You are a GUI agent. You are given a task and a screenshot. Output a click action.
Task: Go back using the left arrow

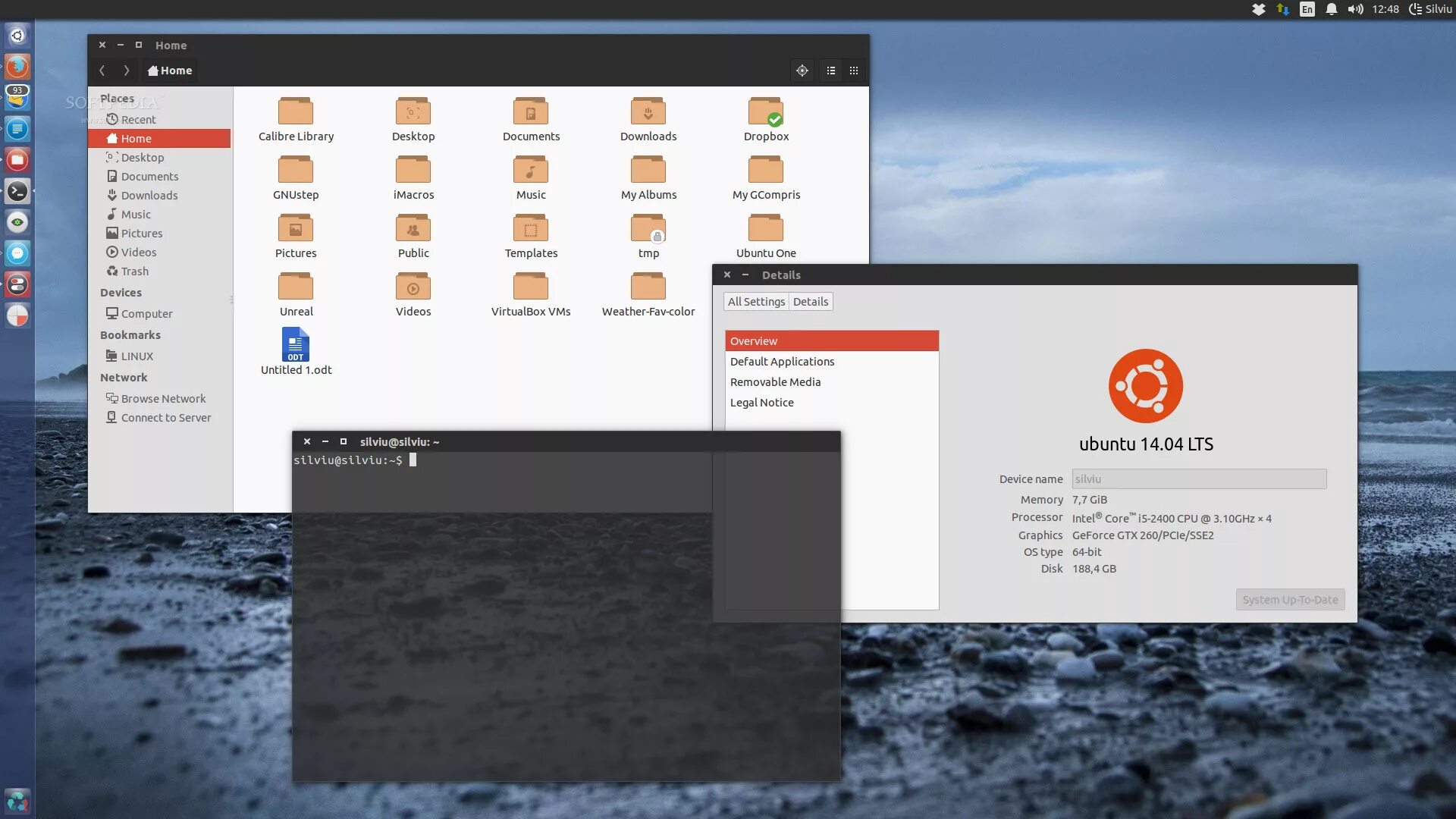pos(102,71)
